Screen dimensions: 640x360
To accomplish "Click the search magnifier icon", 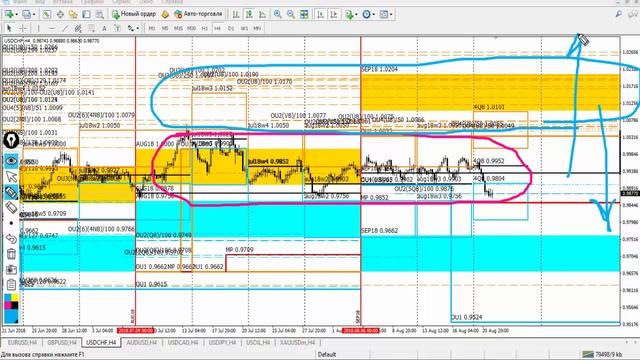I will pos(619,14).
